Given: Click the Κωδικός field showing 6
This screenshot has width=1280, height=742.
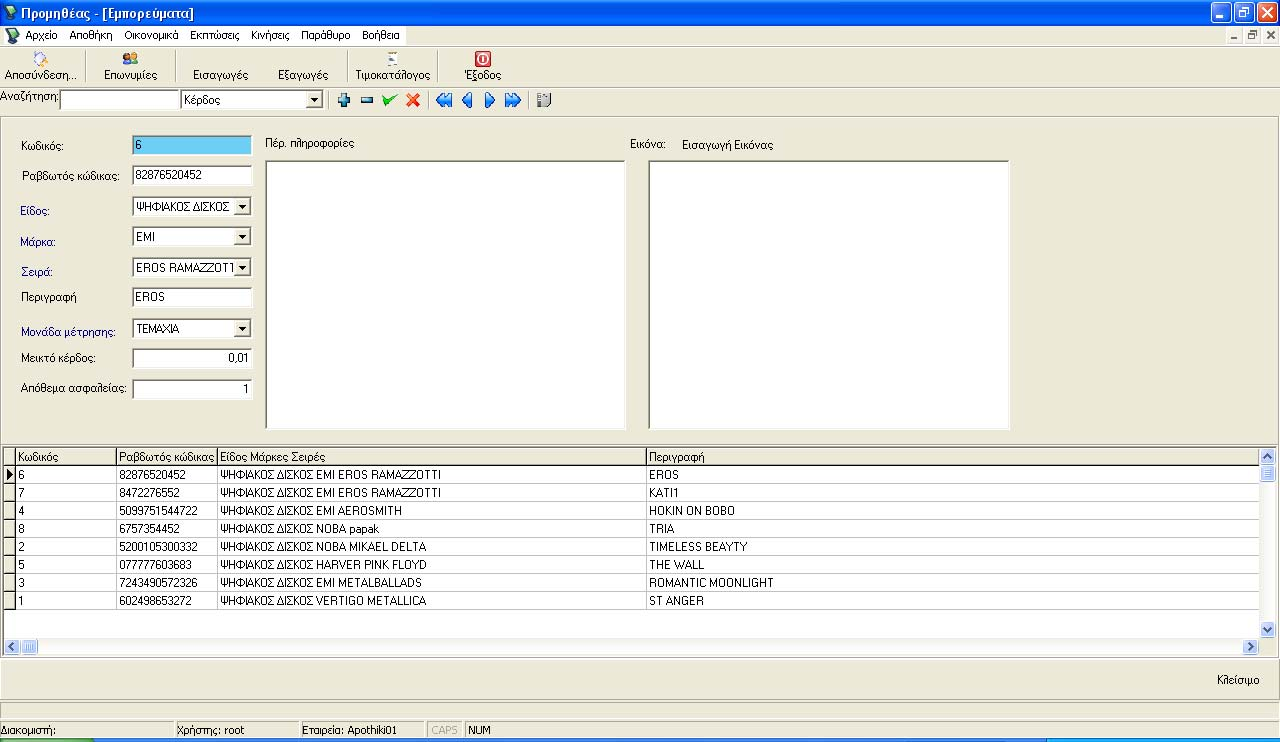Looking at the screenshot, I should (x=192, y=145).
